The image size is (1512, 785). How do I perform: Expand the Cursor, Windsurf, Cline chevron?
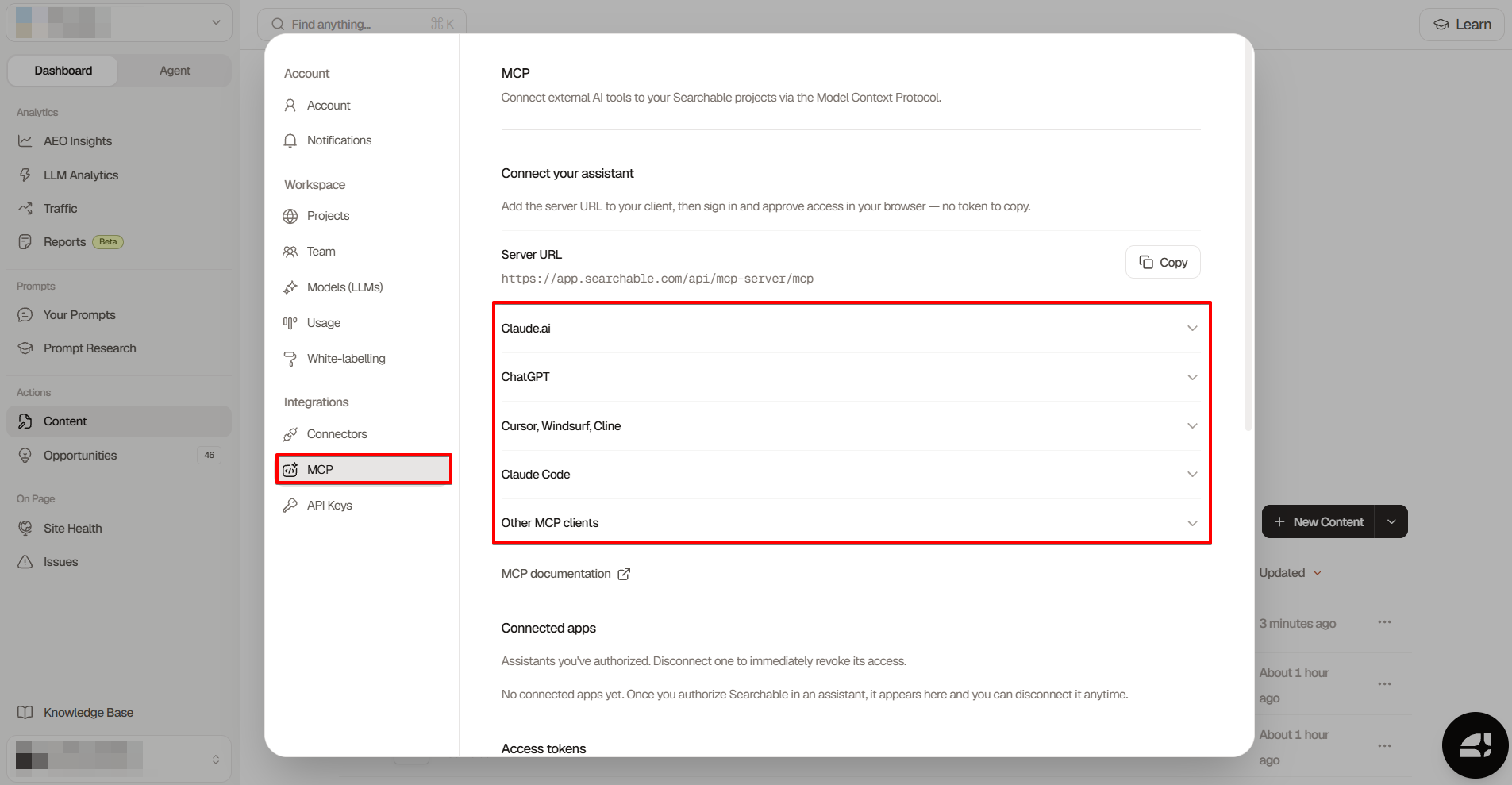point(1192,426)
